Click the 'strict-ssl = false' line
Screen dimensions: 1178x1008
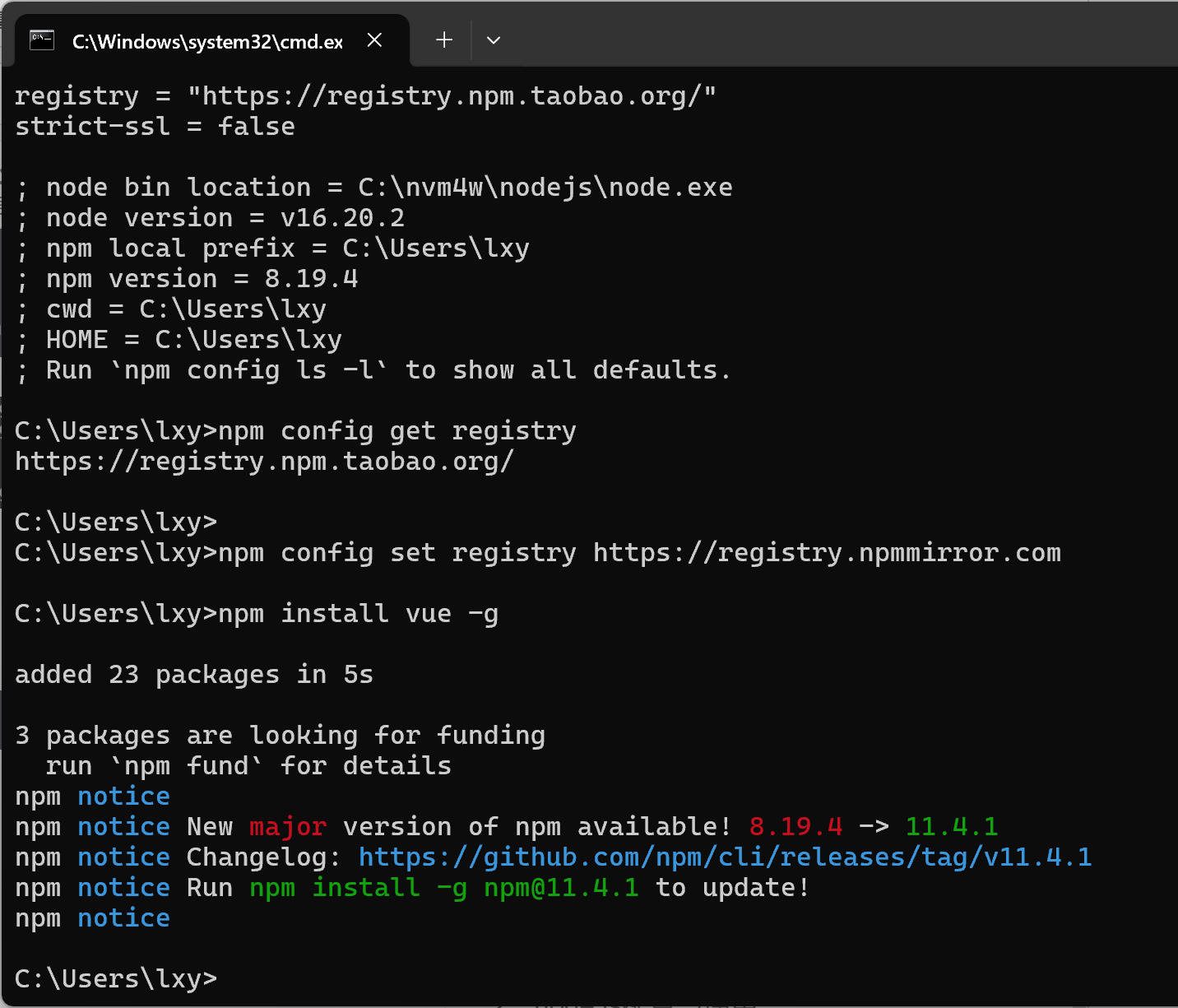155,127
